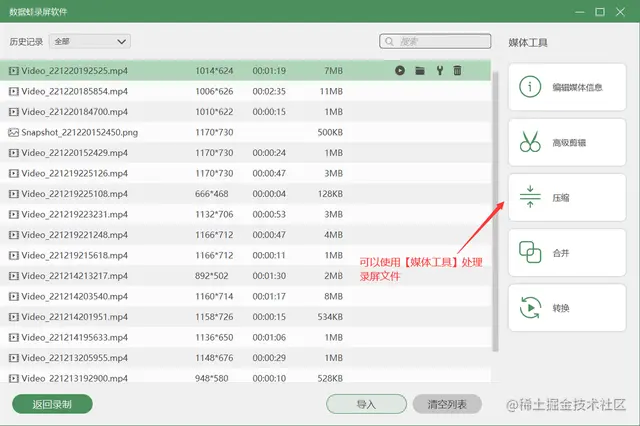Play the selected Video_221220192525.mp4
Image resolution: width=640 pixels, height=426 pixels.
tap(400, 71)
